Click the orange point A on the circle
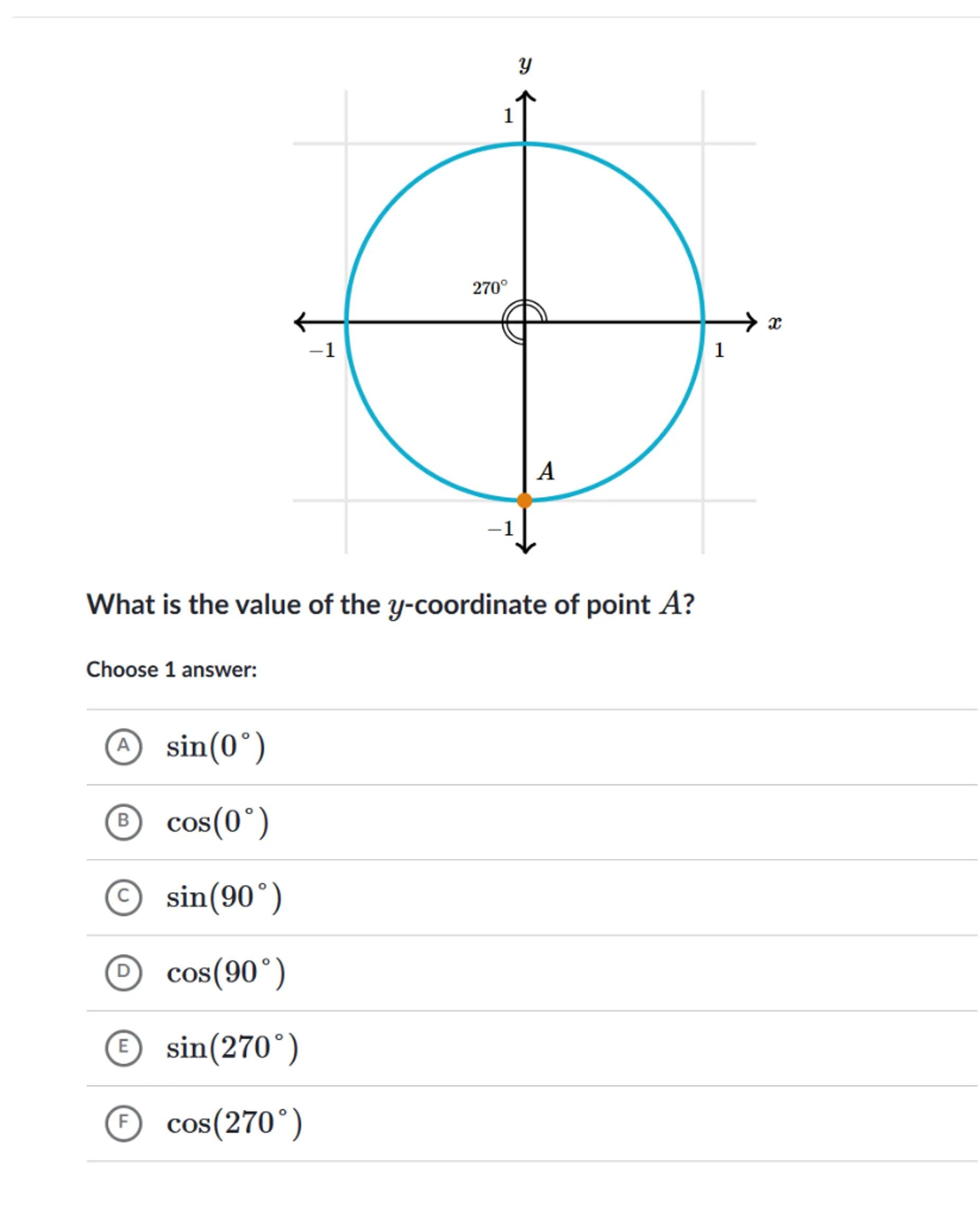Image resolution: width=980 pixels, height=1218 pixels. [x=525, y=500]
